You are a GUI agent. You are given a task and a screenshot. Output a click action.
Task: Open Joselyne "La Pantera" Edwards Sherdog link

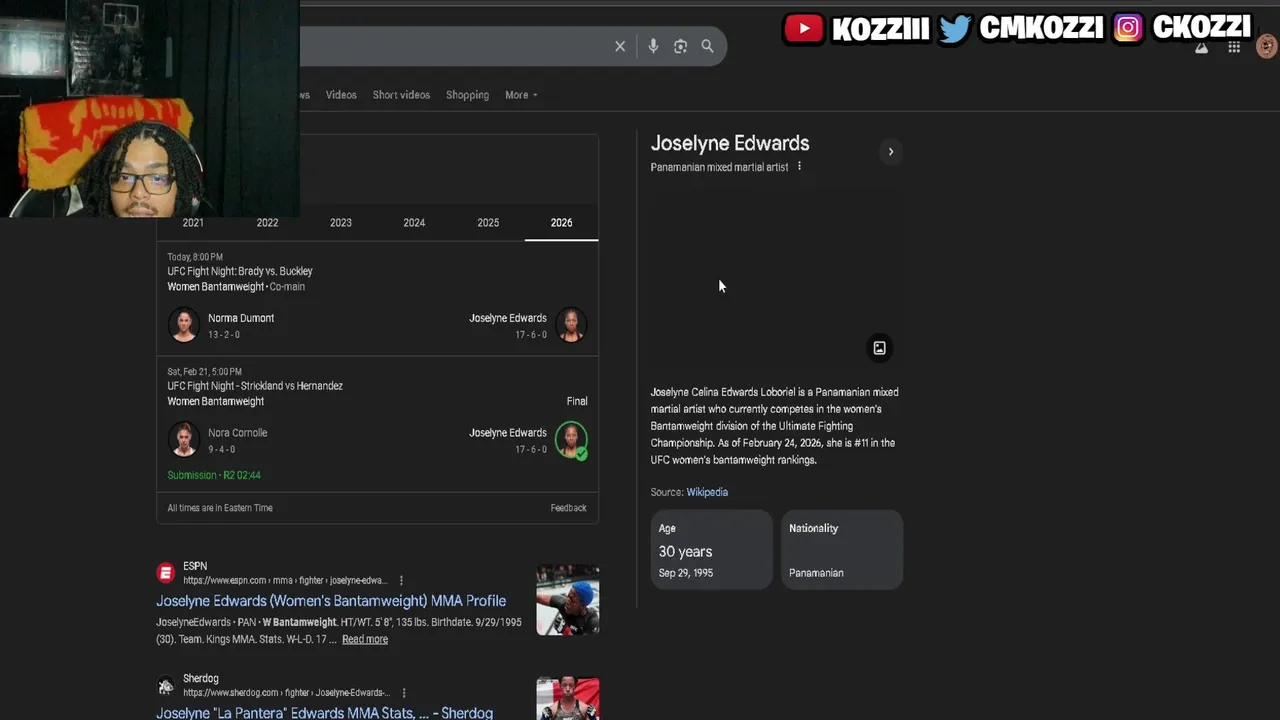point(324,713)
